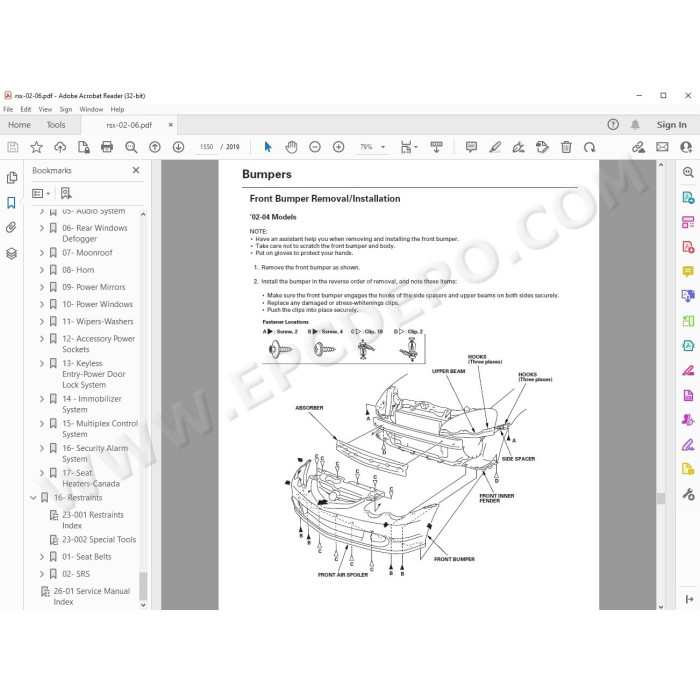
Task: Choose the Selection arrow tool
Action: (268, 147)
